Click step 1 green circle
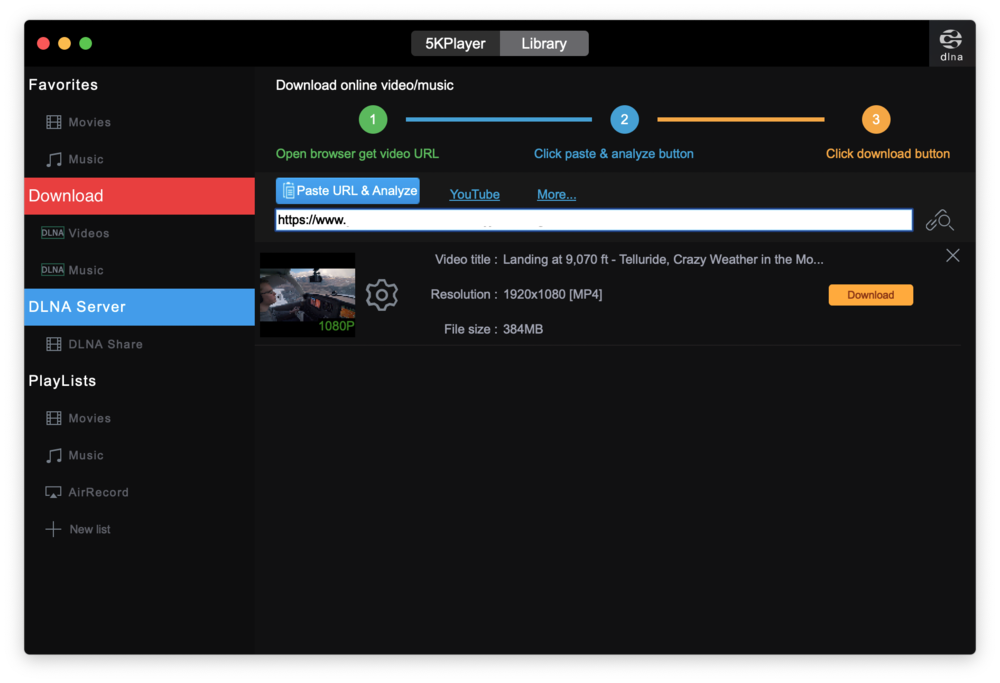 point(373,119)
